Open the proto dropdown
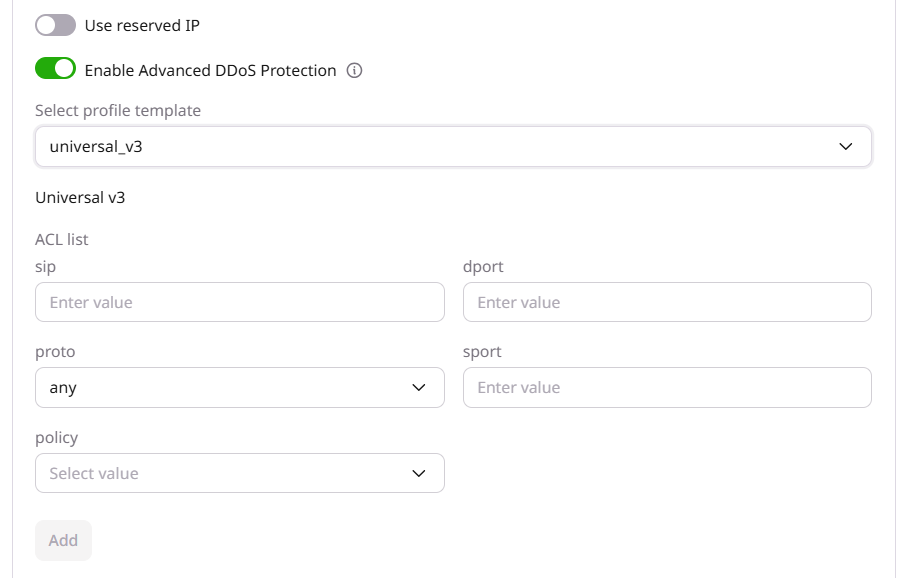The height and width of the screenshot is (578, 909). click(x=239, y=387)
